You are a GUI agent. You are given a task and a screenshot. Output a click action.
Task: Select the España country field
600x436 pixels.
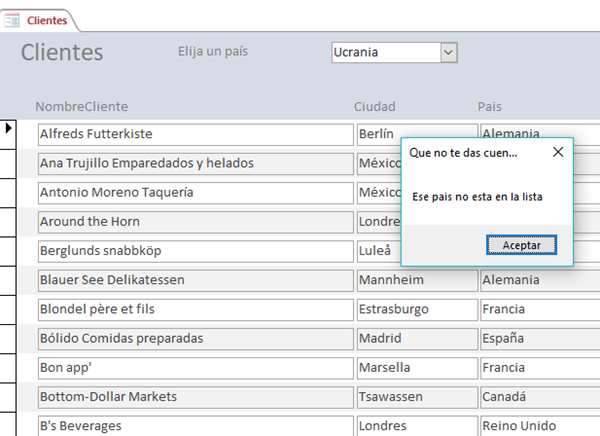(540, 339)
